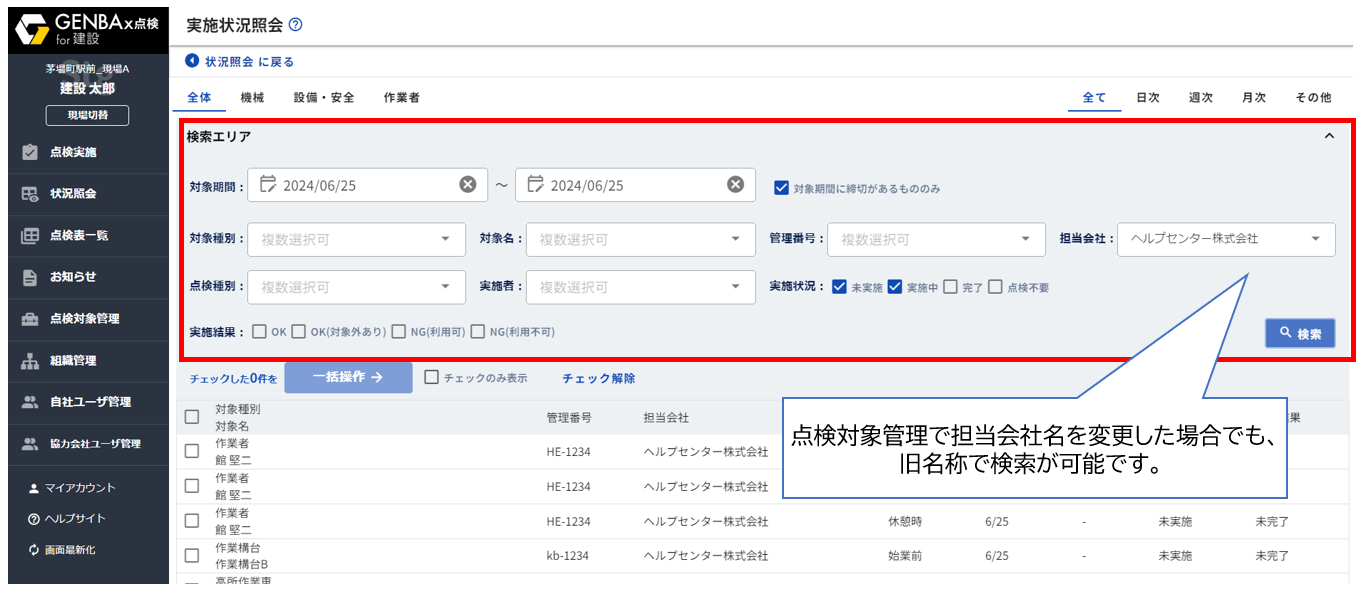This screenshot has height=589, width=1369.
Task: Open ヘルプサイト from the sidebar
Action: point(74,518)
